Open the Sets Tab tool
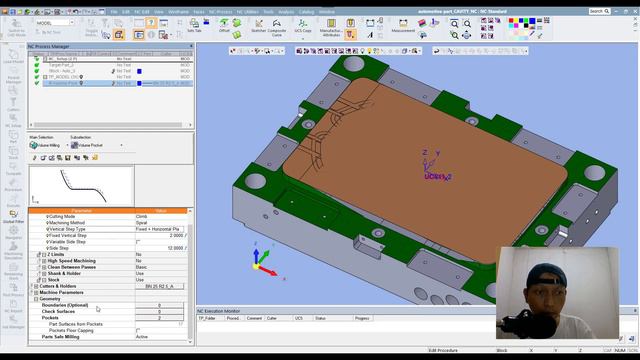 [194, 25]
